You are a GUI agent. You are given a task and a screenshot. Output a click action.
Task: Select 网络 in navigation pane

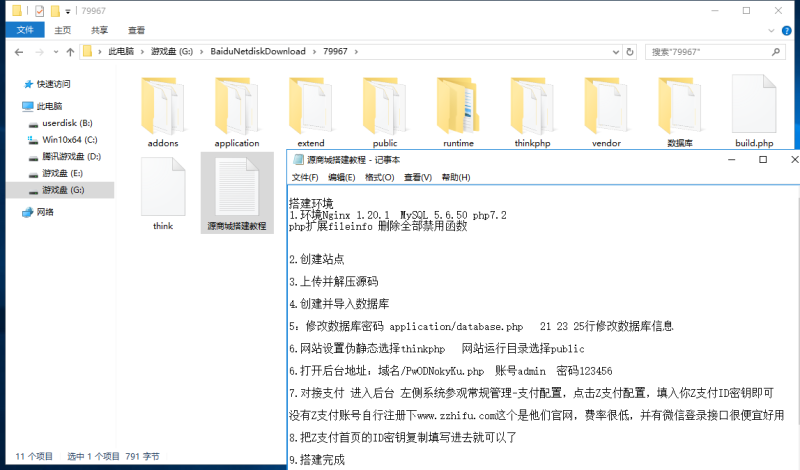click(x=44, y=212)
